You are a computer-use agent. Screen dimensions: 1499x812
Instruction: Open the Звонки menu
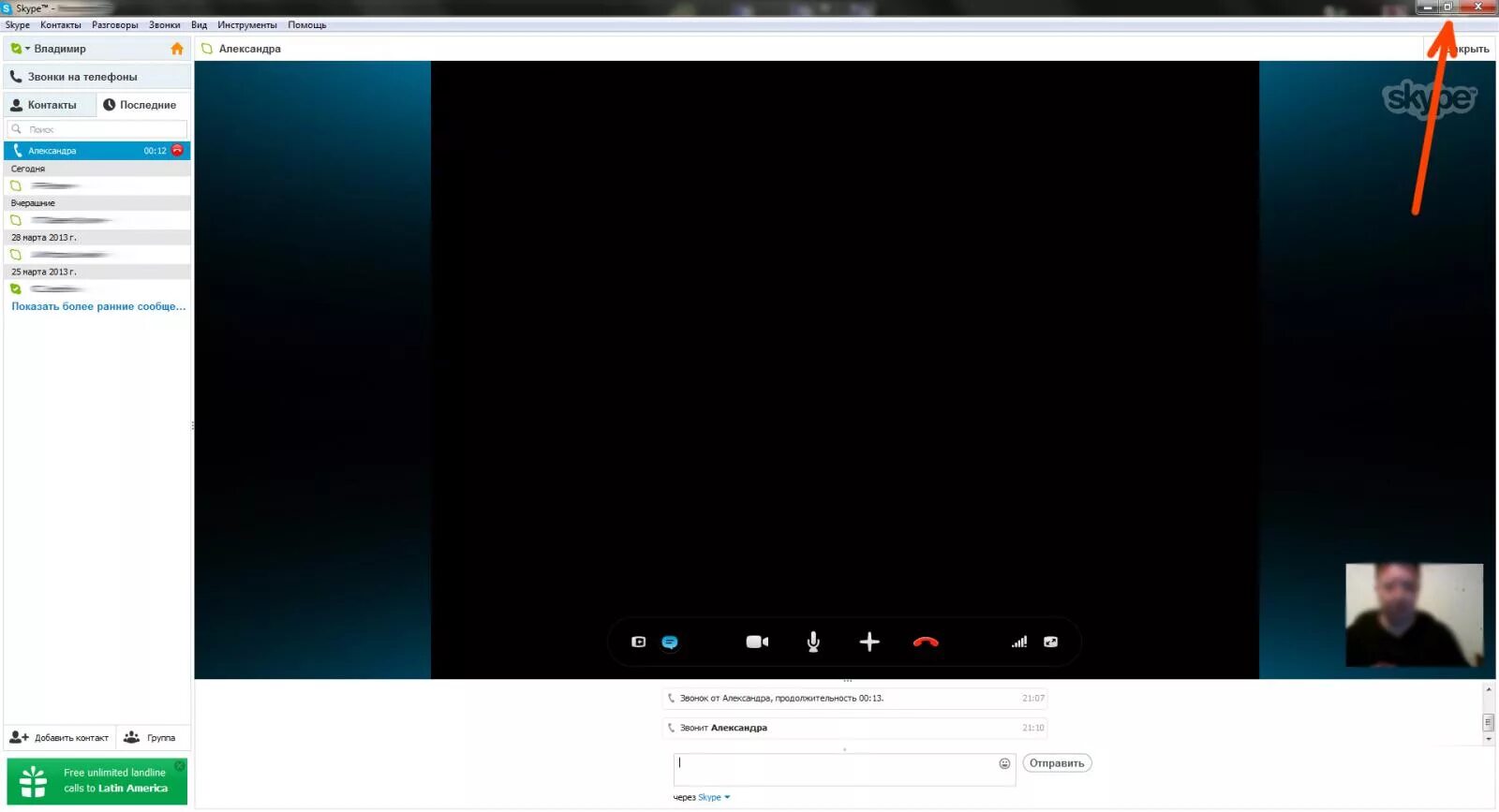tap(165, 25)
